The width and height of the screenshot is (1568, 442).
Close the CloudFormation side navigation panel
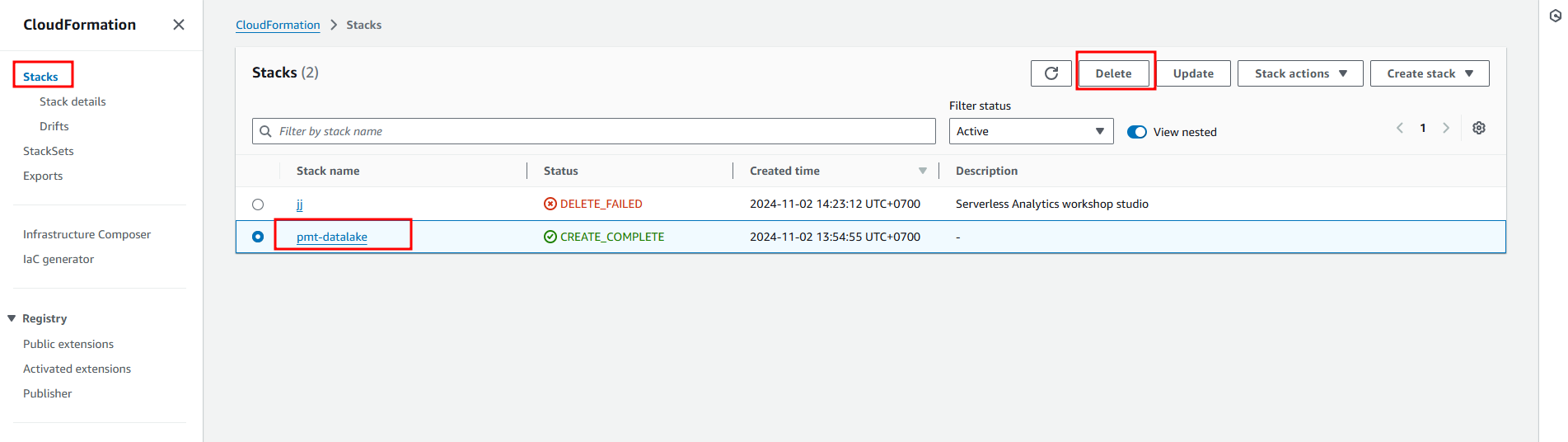pyautogui.click(x=178, y=25)
